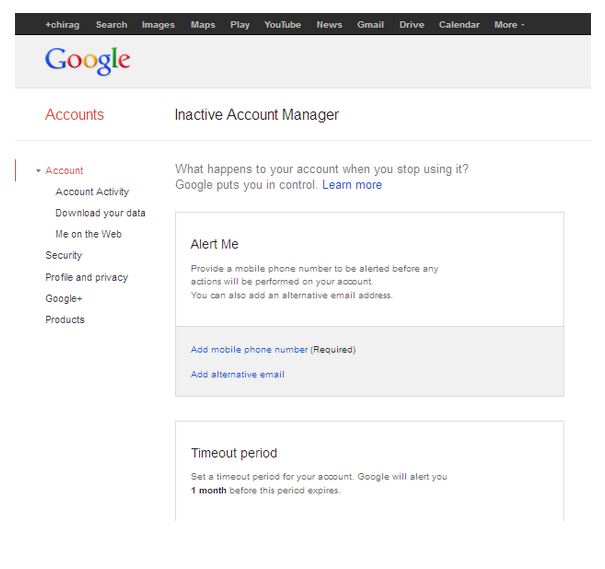The height and width of the screenshot is (569, 605).
Task: Click the '(Required)' label text
Action: coord(333,350)
